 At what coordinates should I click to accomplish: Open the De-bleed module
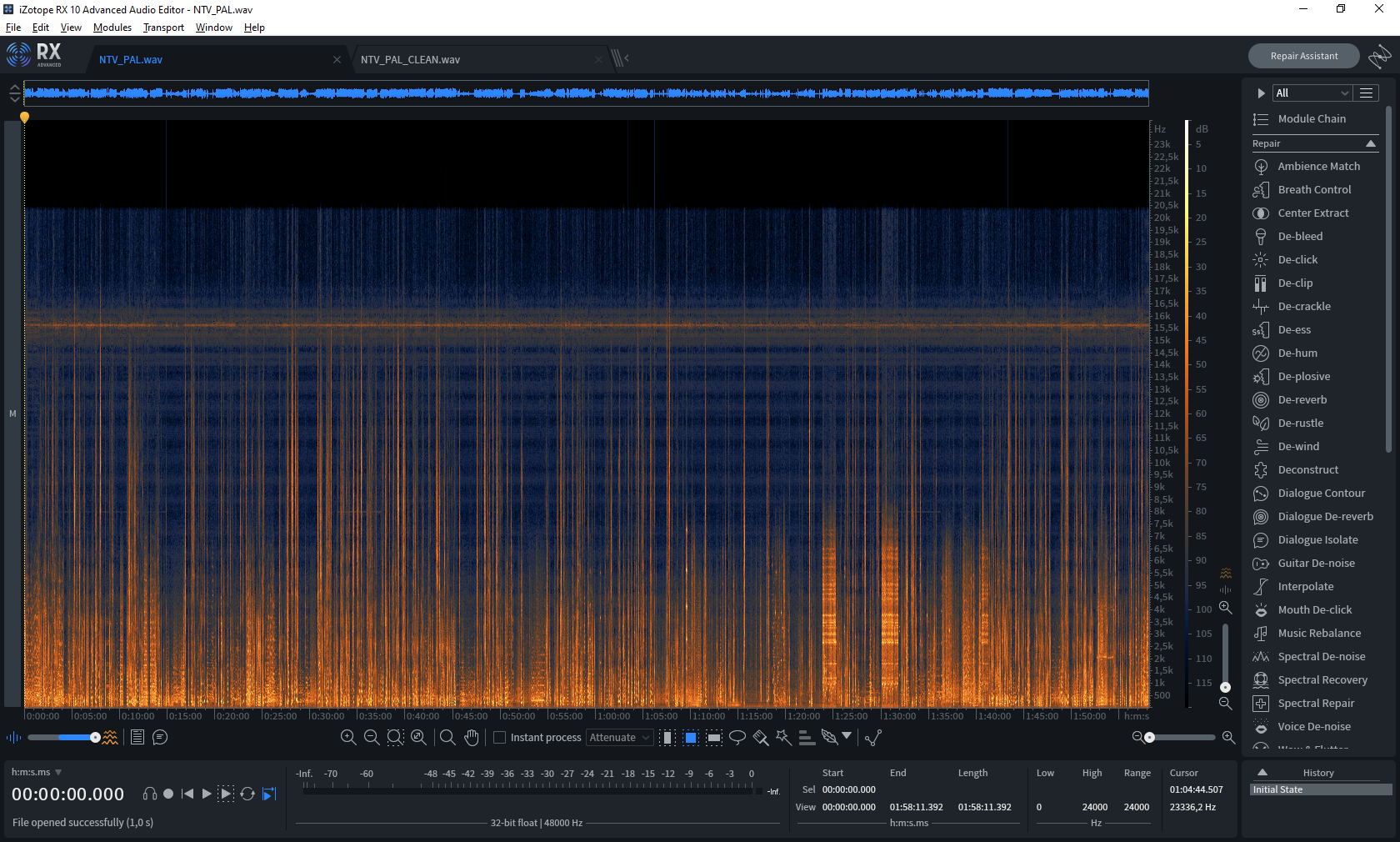pyautogui.click(x=1317, y=237)
